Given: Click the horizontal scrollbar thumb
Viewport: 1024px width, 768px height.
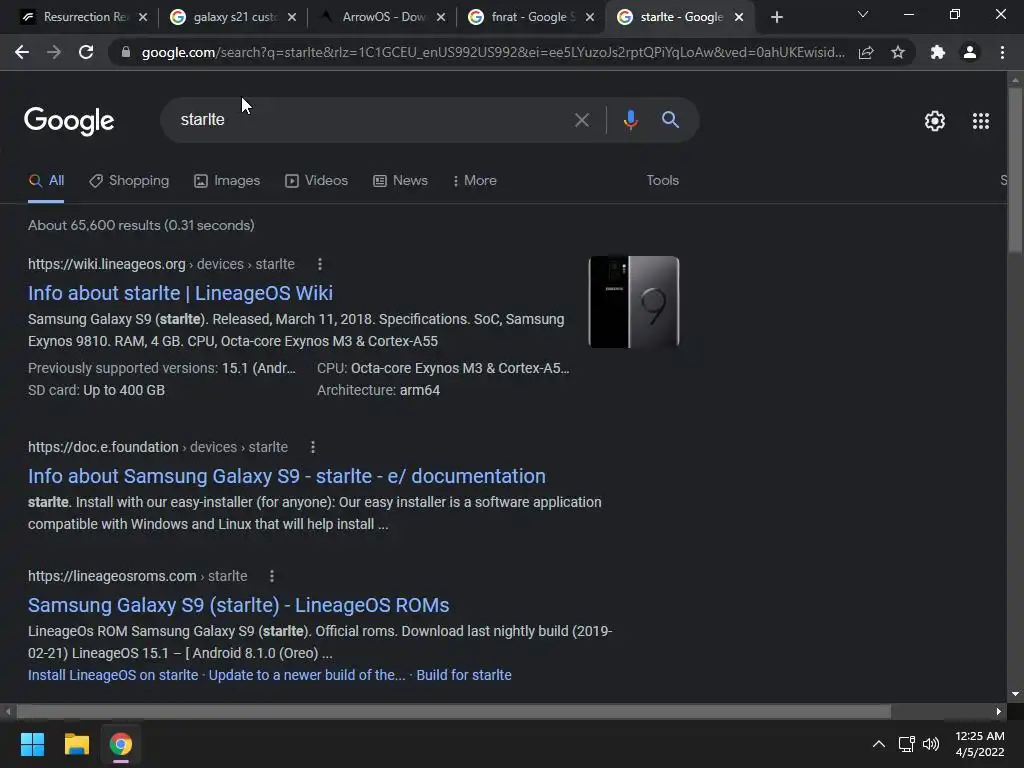Looking at the screenshot, I should (453, 711).
